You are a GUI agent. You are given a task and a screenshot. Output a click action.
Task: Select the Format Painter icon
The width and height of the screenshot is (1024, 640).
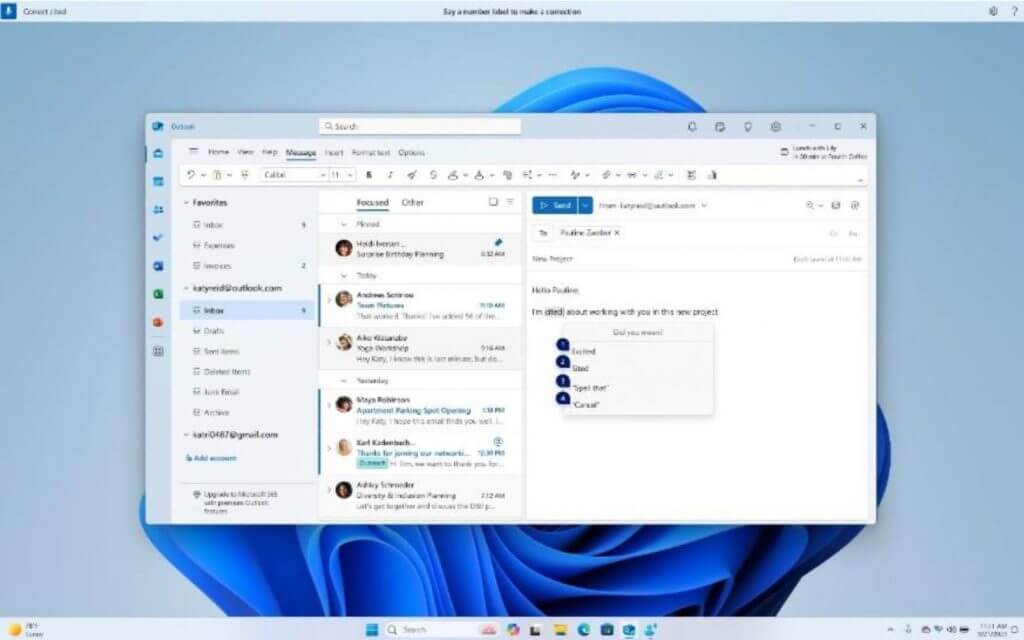click(243, 175)
